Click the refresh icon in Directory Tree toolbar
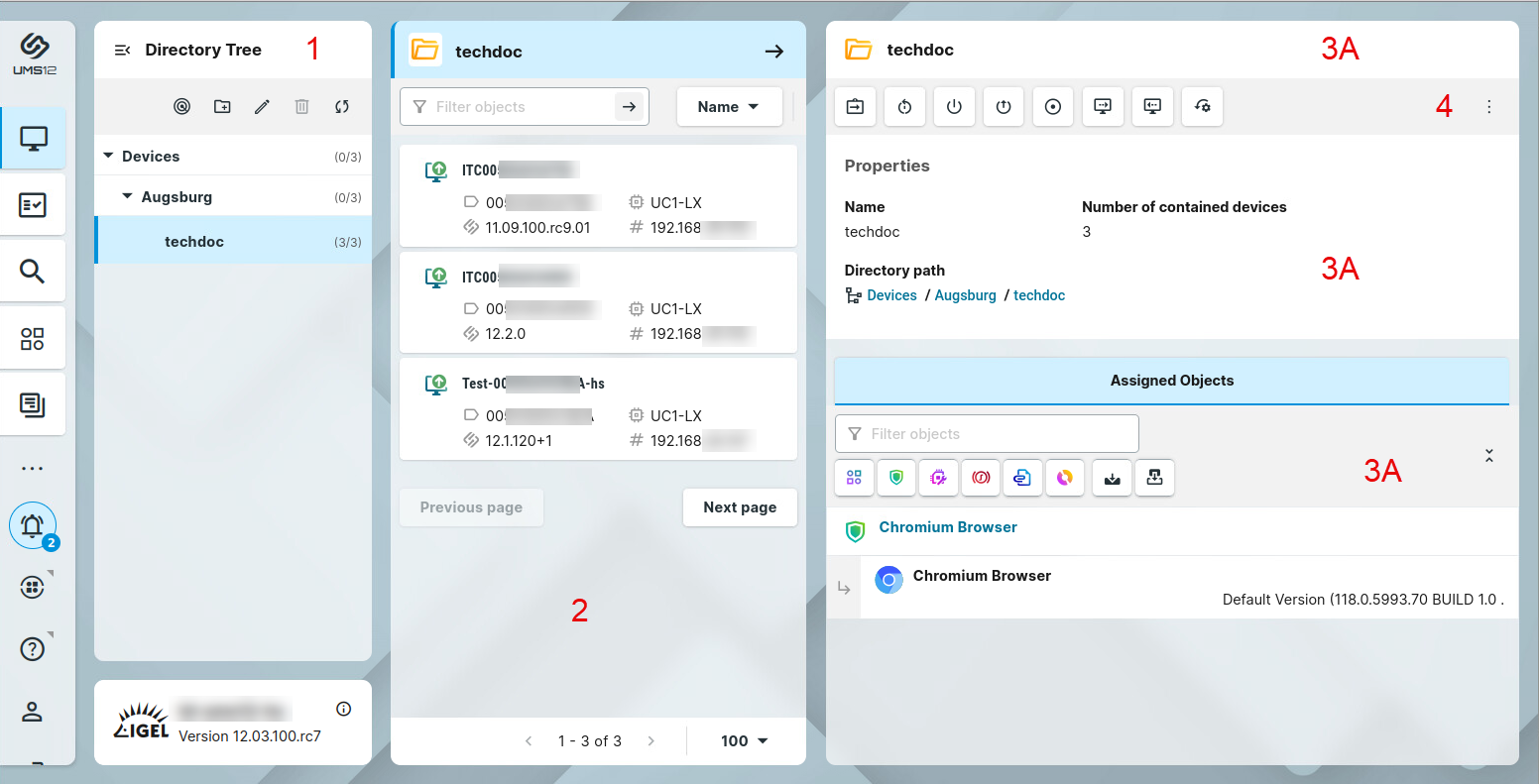Viewport: 1539px width, 784px height. tap(342, 107)
